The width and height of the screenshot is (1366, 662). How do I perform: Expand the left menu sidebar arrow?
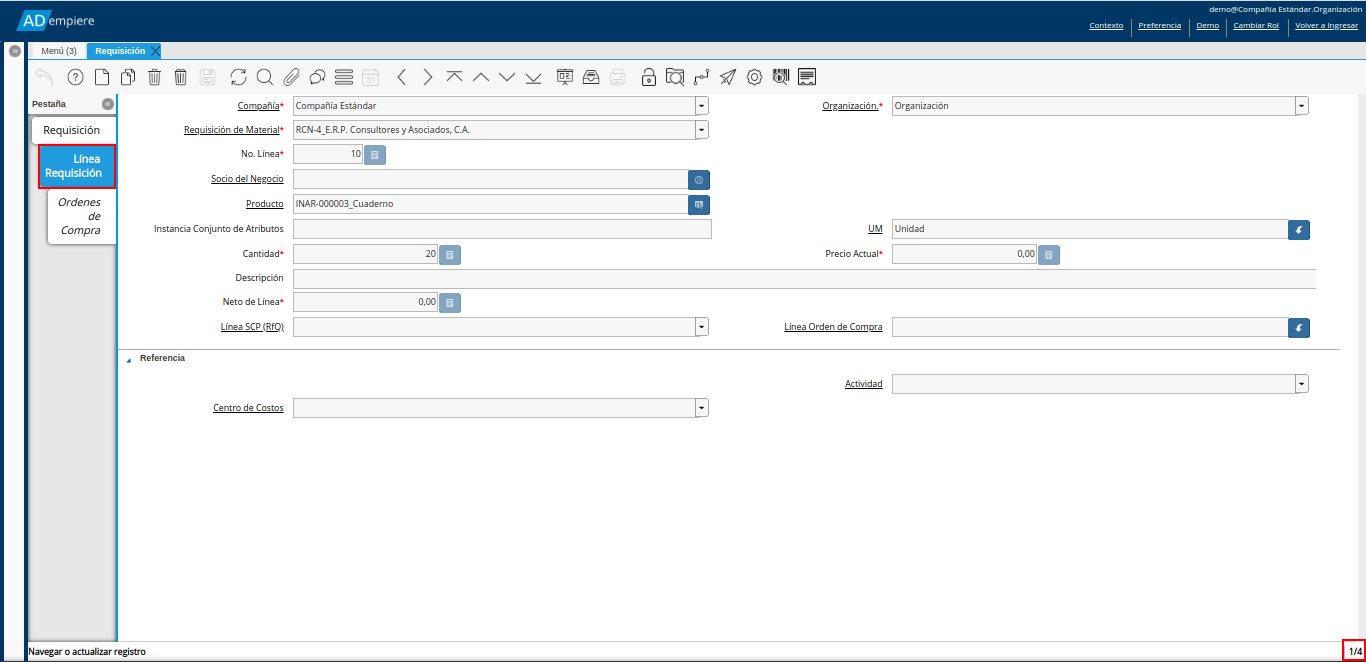tap(14, 51)
